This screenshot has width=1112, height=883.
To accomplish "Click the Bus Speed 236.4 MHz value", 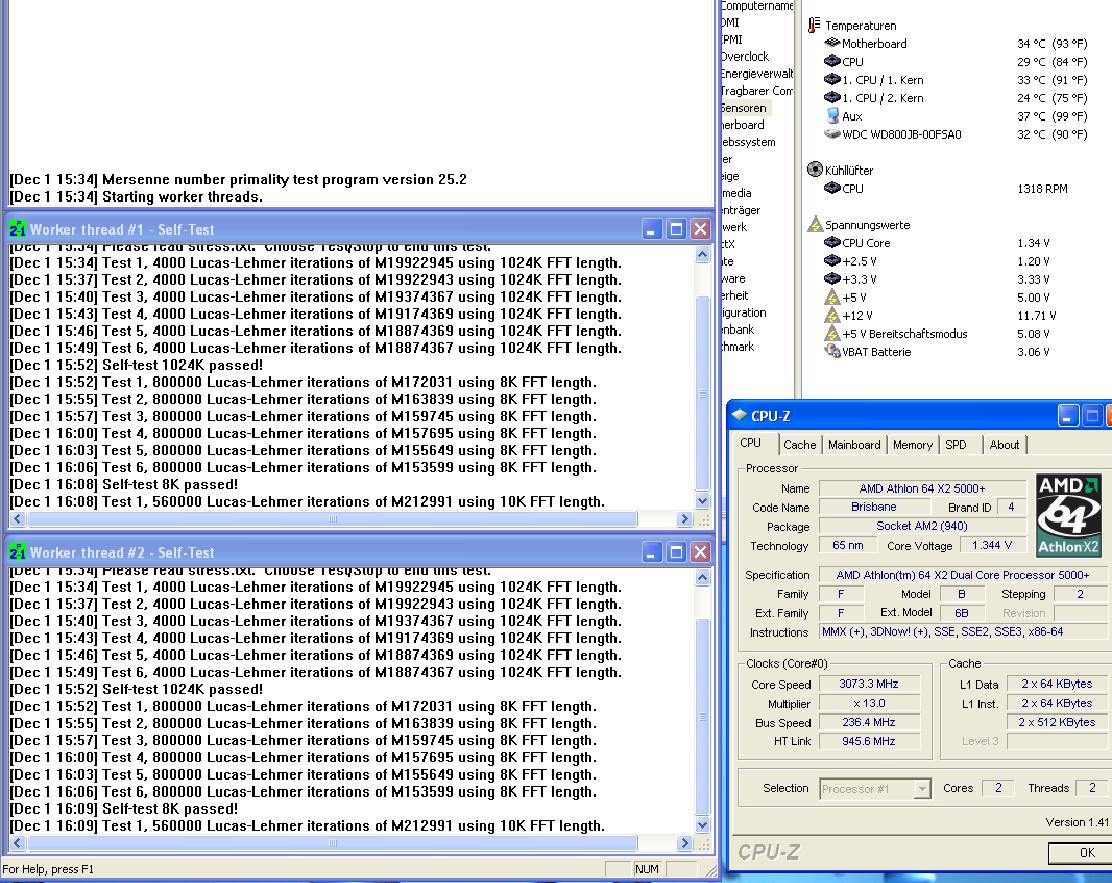I will [x=869, y=722].
